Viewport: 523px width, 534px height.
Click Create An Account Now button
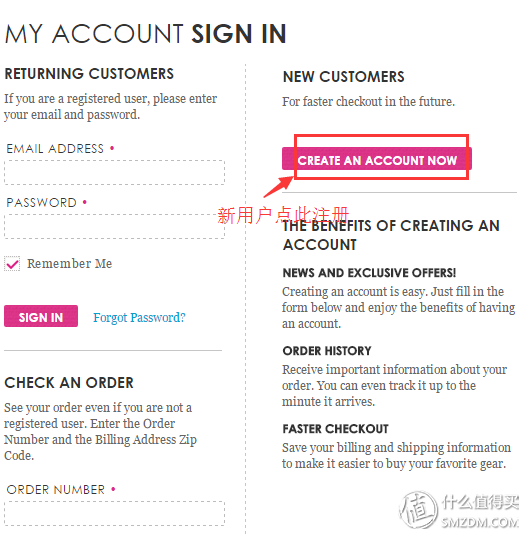click(377, 159)
